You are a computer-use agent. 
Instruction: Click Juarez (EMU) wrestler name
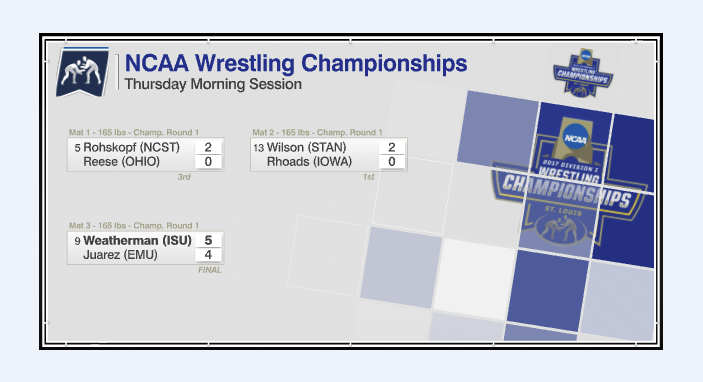point(120,255)
